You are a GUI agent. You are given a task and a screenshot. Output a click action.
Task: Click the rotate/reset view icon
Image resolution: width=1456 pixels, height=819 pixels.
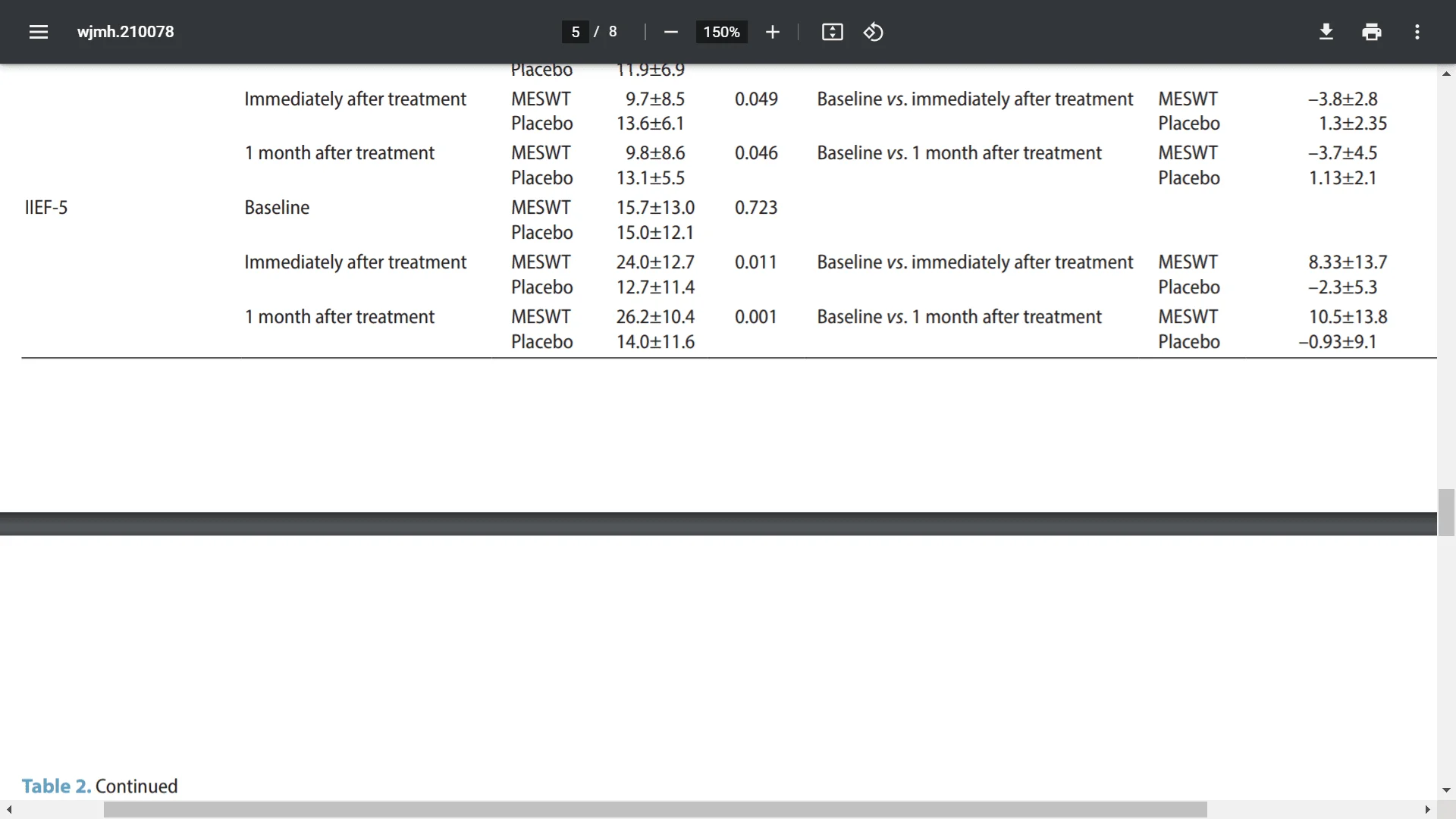[872, 32]
